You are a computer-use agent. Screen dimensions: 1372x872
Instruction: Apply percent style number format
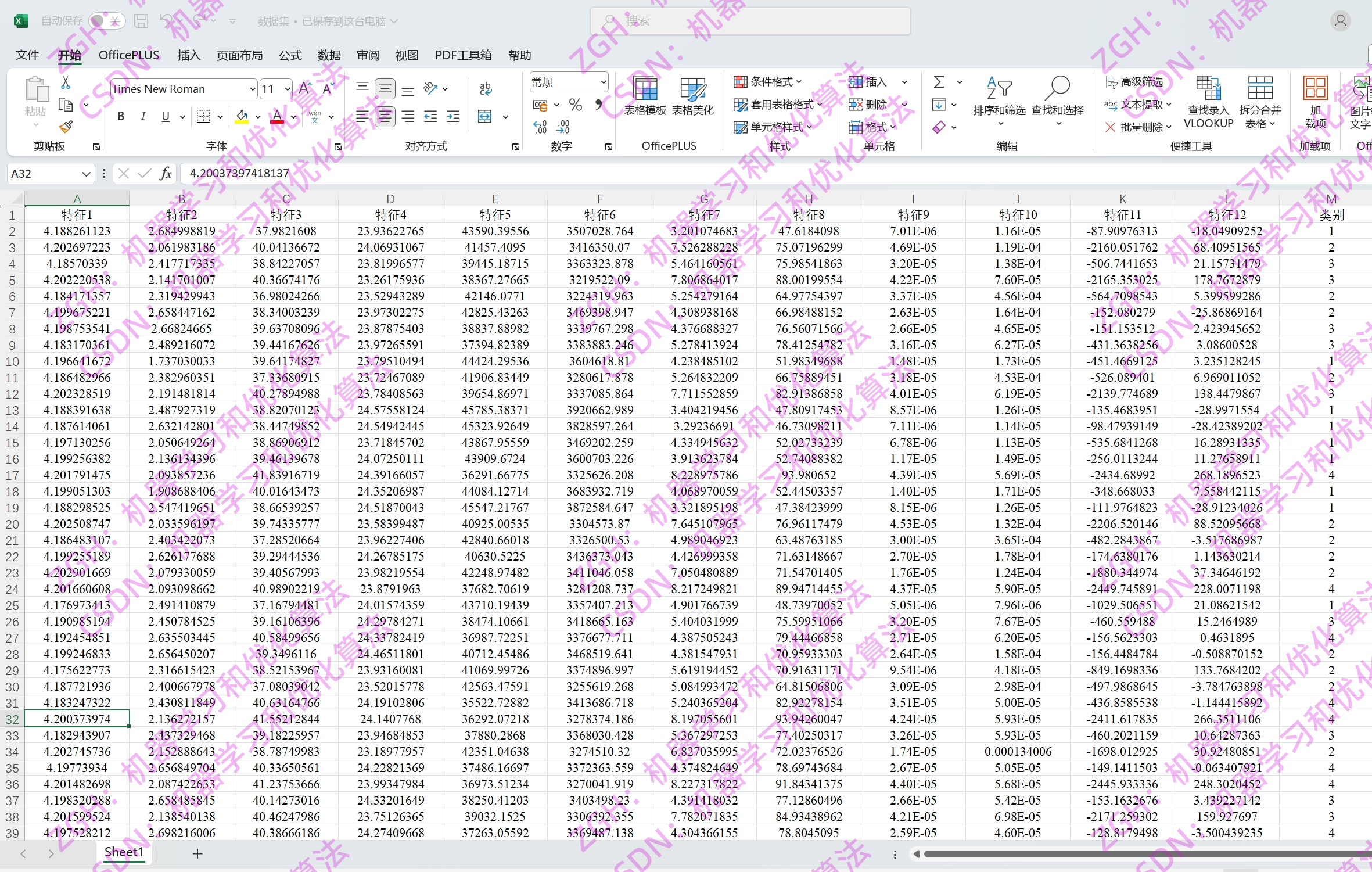point(575,105)
